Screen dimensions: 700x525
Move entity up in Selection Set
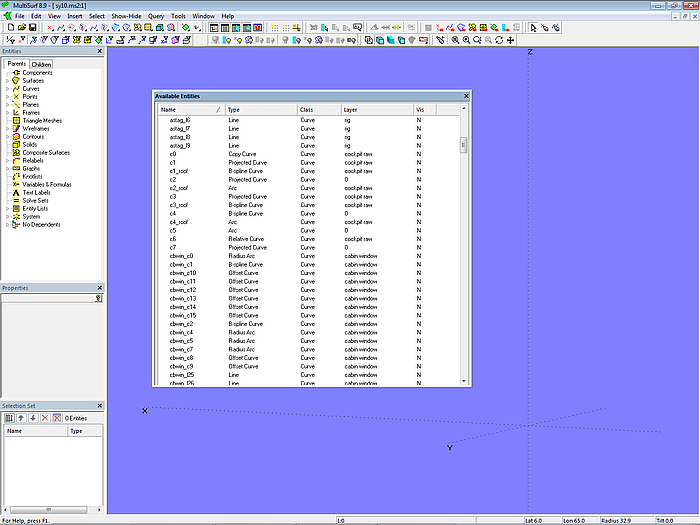[x=20, y=417]
